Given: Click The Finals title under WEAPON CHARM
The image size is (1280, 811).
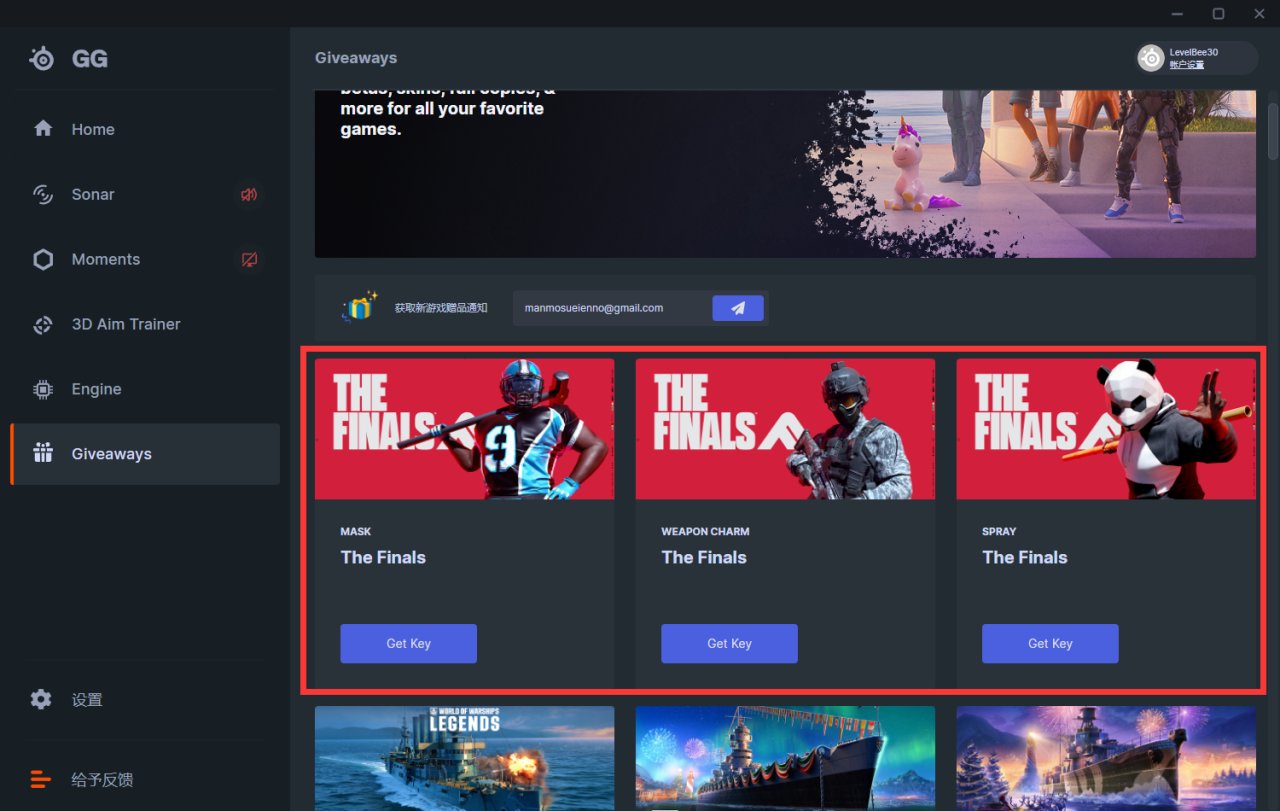Looking at the screenshot, I should (704, 557).
